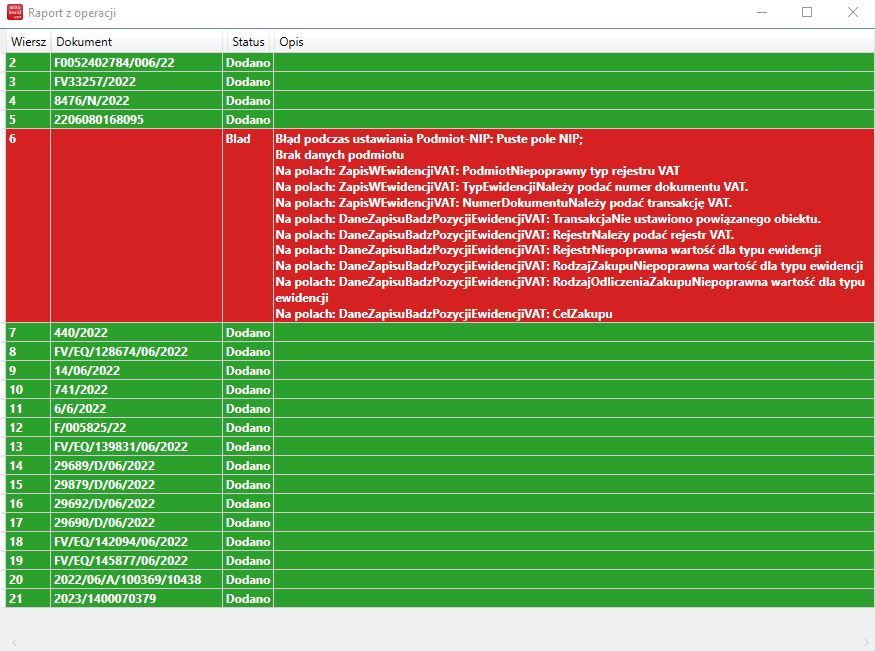Maximize the Raport z operacji window
Screen dimensions: 875x651
(807, 13)
